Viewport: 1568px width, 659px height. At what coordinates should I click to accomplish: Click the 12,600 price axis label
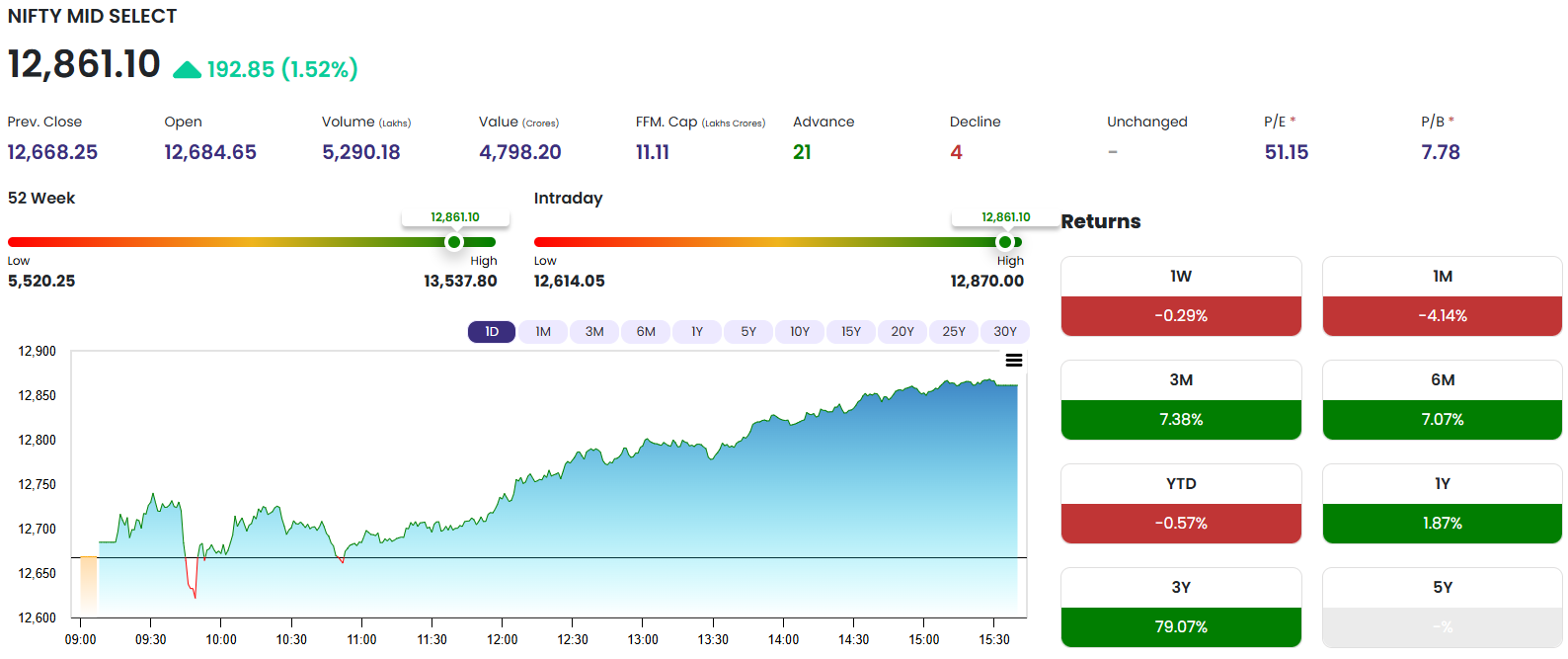pos(38,618)
